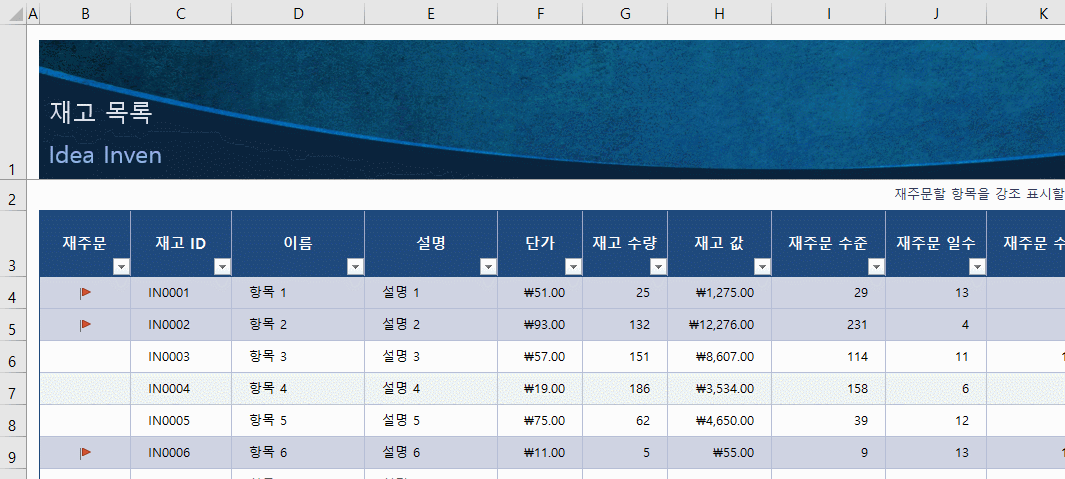This screenshot has width=1065, height=479.
Task: Select stock quantity cell 151
Action: [x=625, y=357]
